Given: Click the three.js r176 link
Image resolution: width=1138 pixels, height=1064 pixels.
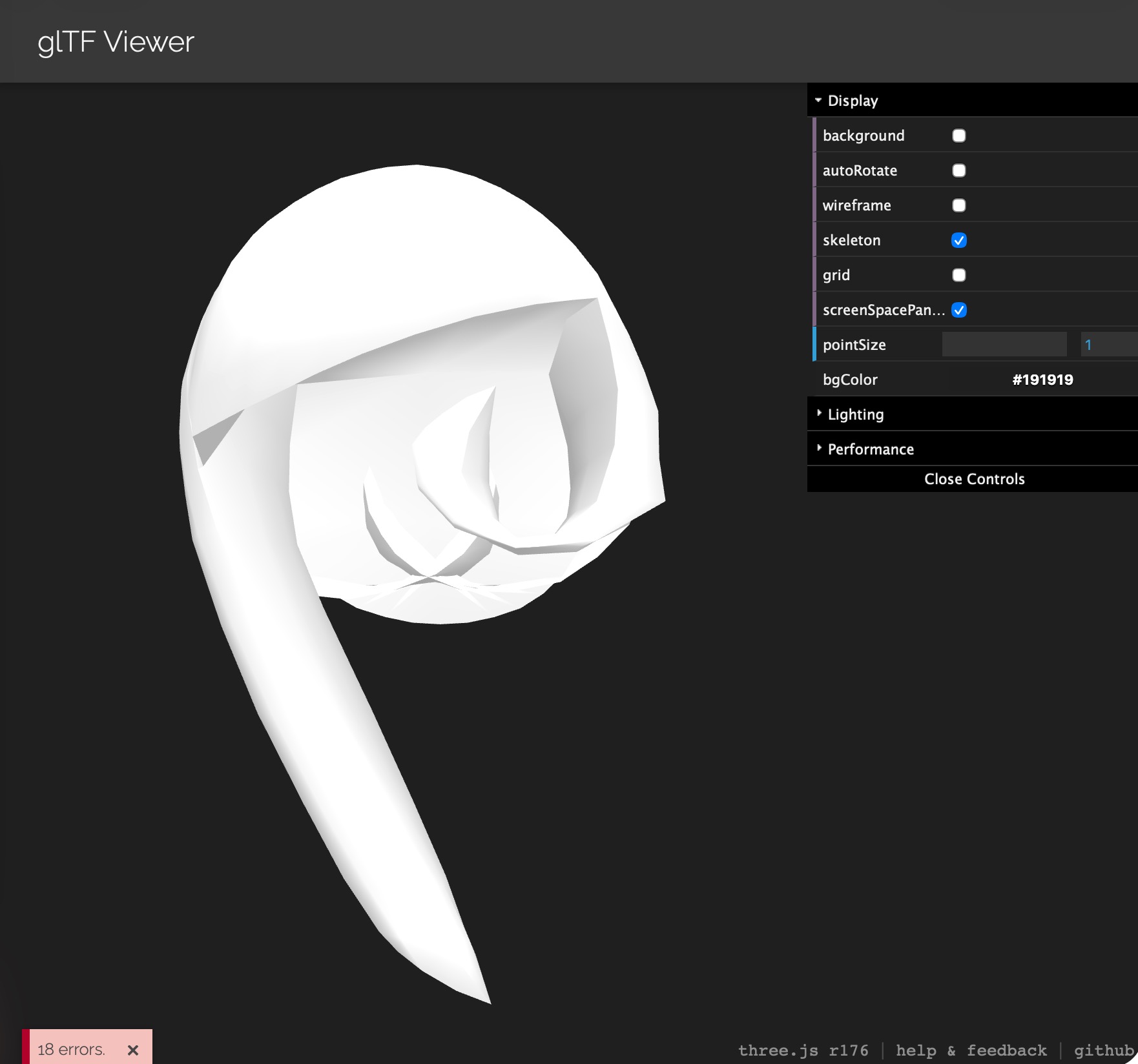Looking at the screenshot, I should coord(803,1050).
